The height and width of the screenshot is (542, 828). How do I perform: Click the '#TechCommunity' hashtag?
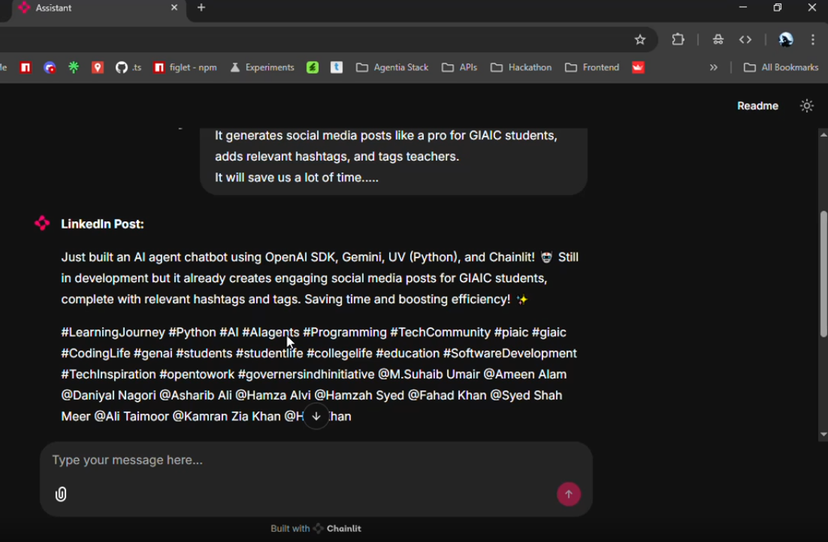pos(440,332)
